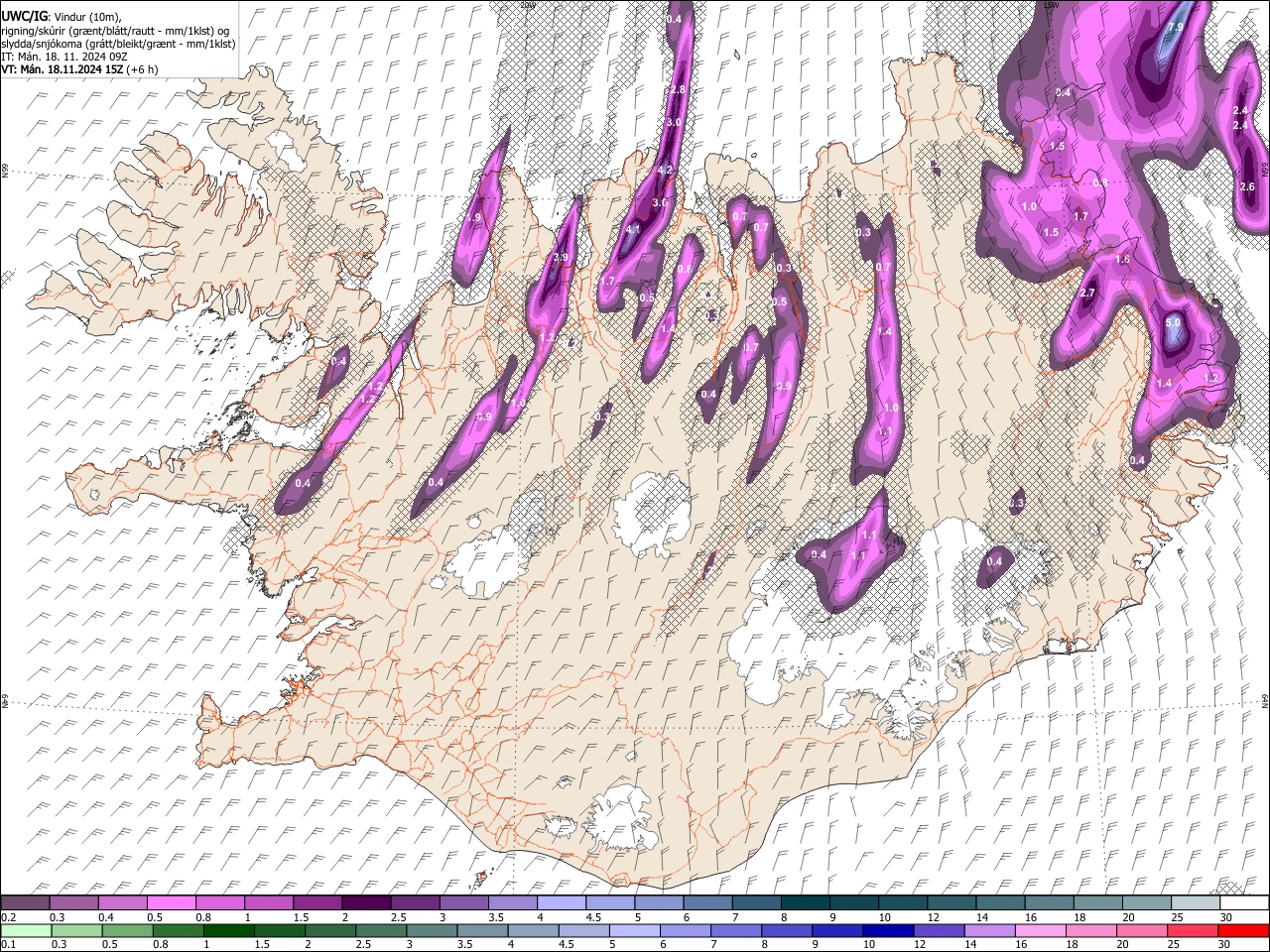Click the '30' label on the purple snow scale
1270x952 pixels.
pos(1225,916)
